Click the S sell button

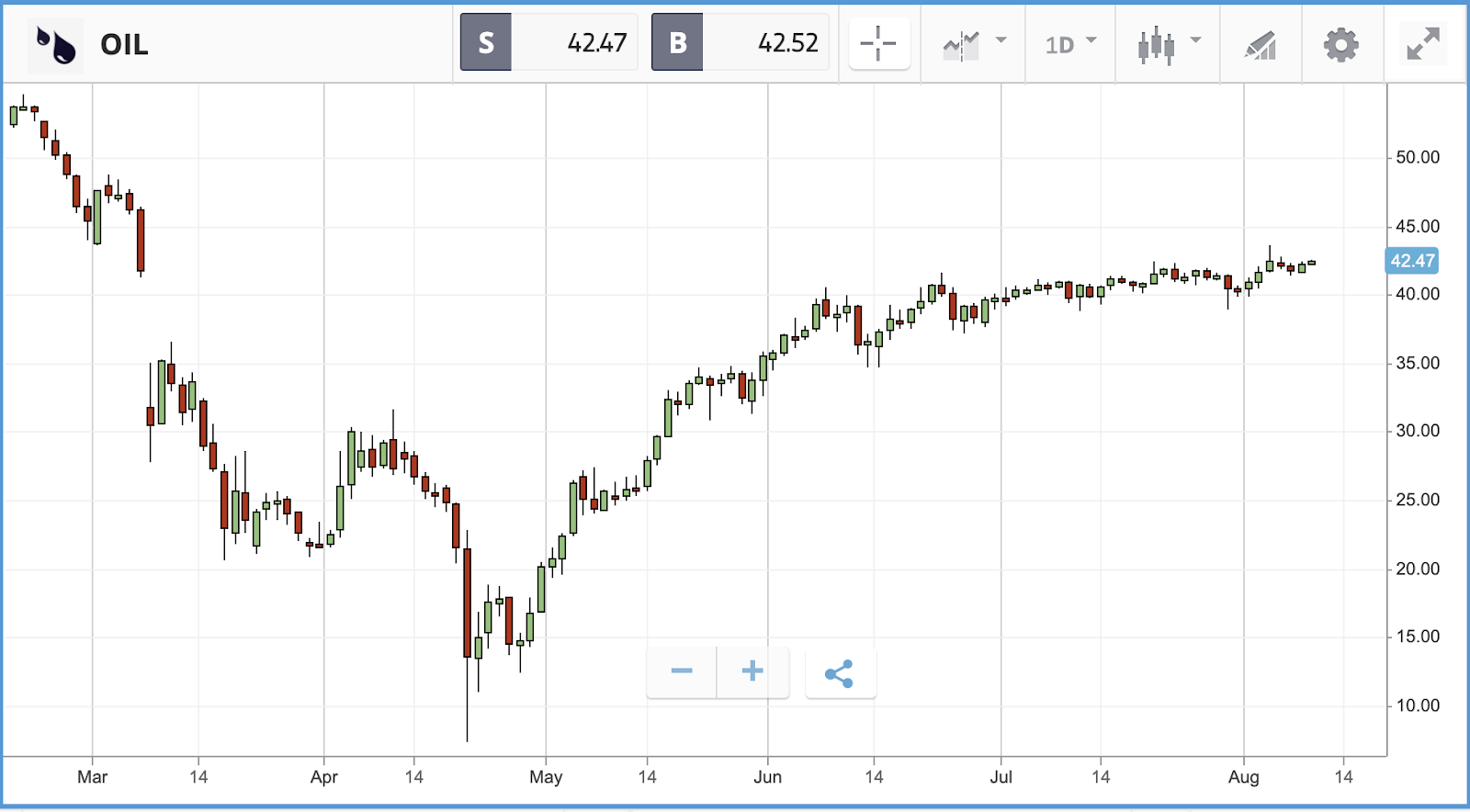[486, 42]
